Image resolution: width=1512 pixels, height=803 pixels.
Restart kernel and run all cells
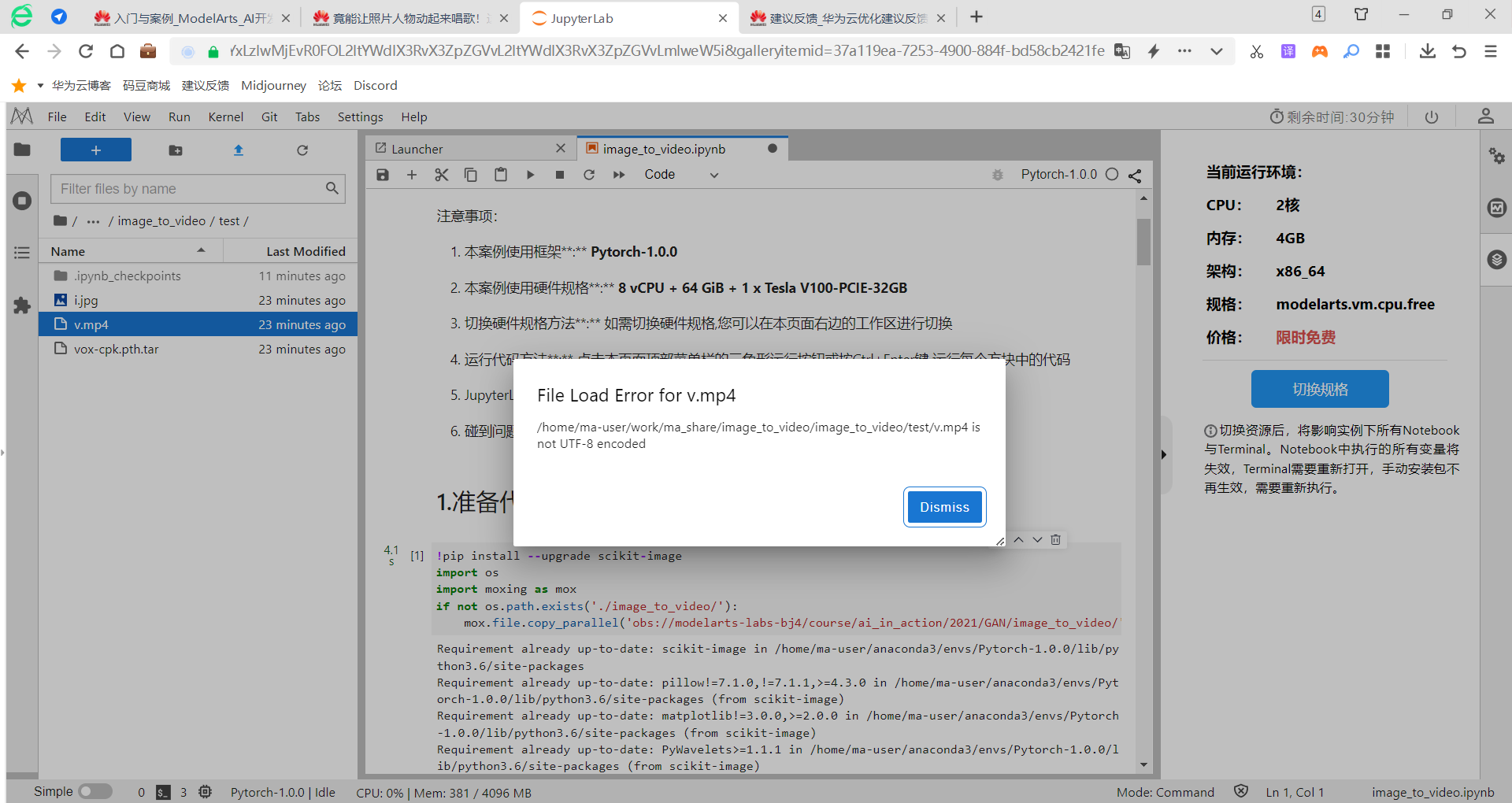(619, 175)
